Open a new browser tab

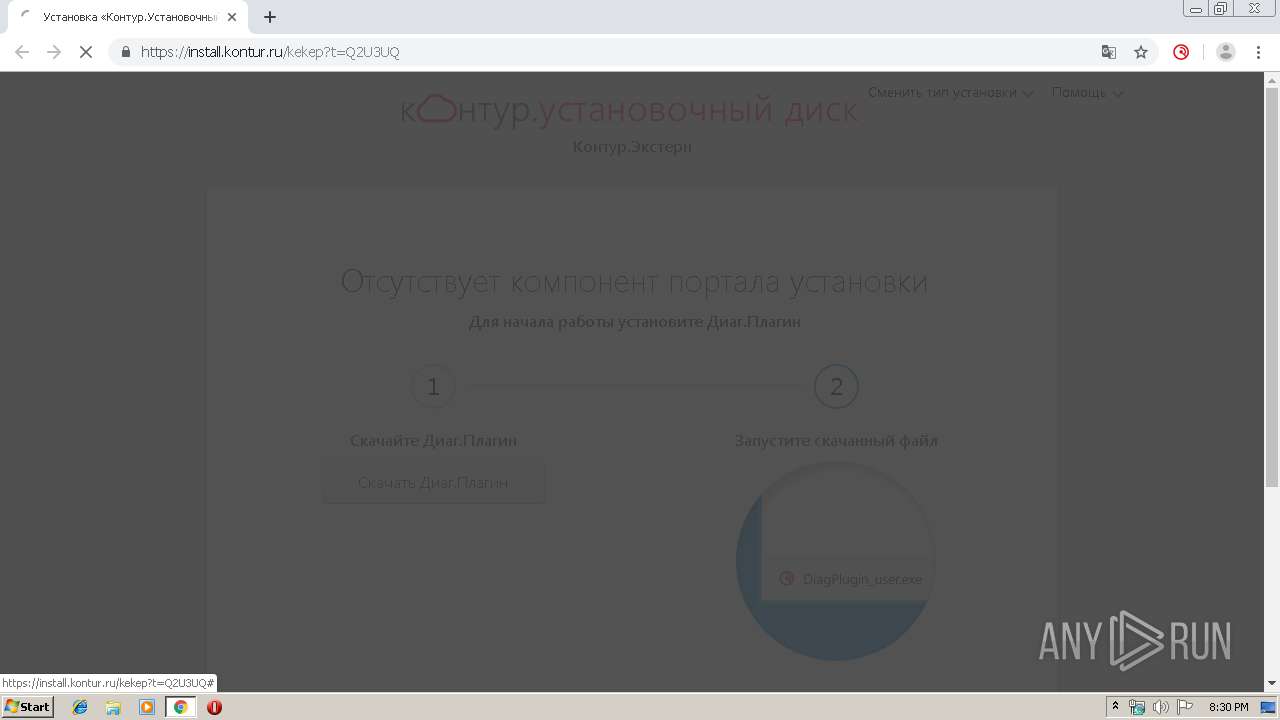coord(270,17)
